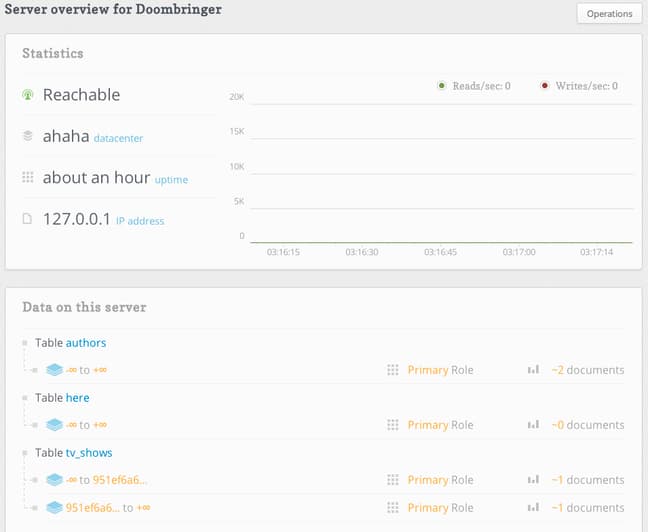This screenshot has height=532, width=648.
Task: Click the '-∞ to 951ef6a6...' shard range
Action: click(107, 480)
